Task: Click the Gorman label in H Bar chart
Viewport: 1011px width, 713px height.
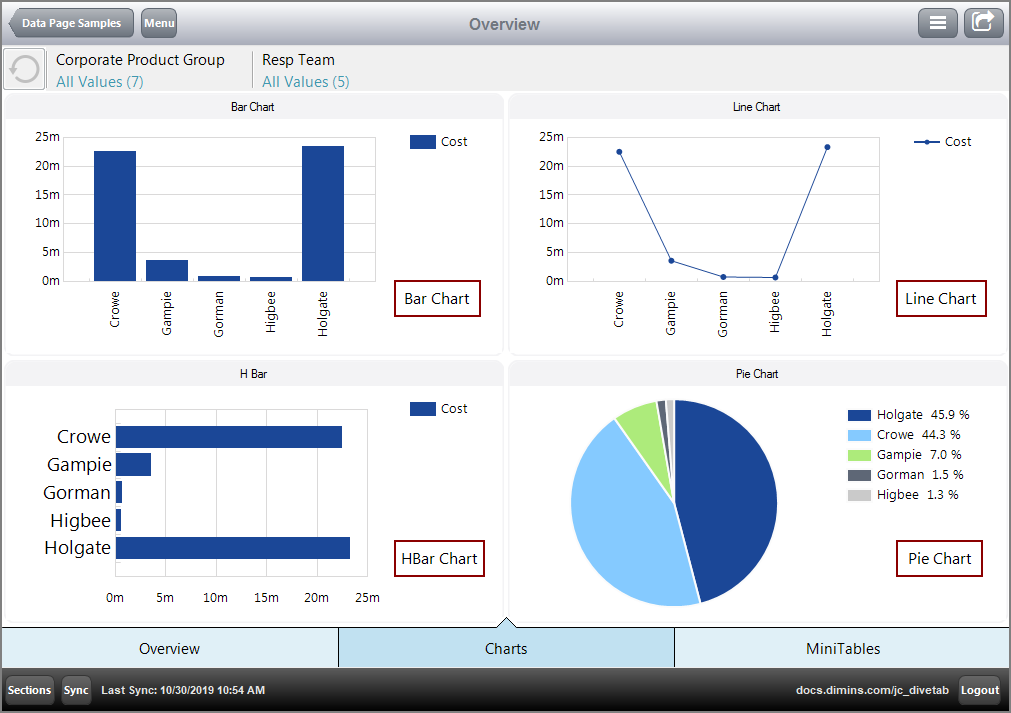Action: pos(77,493)
